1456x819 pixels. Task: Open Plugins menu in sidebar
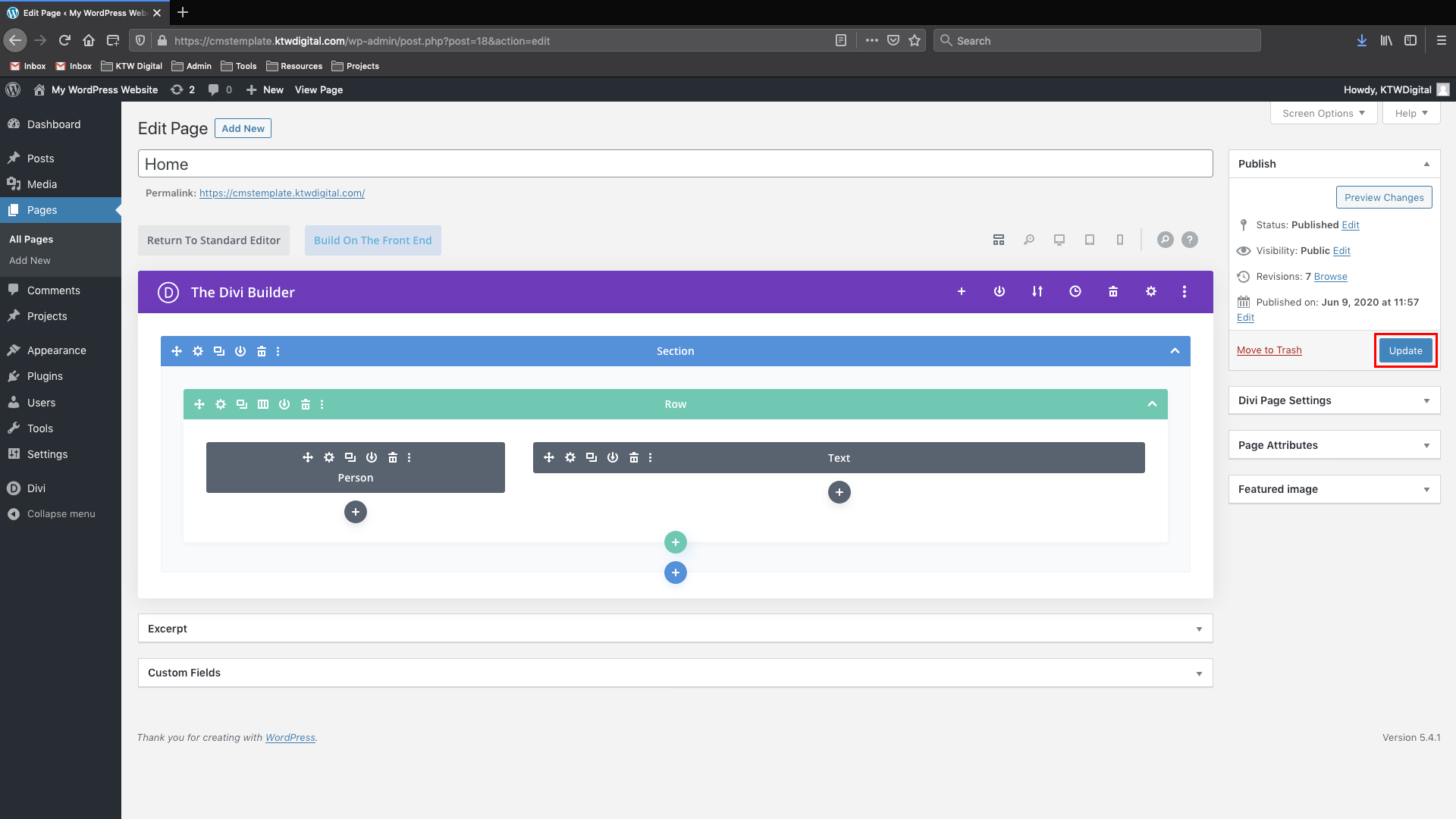coord(61,376)
